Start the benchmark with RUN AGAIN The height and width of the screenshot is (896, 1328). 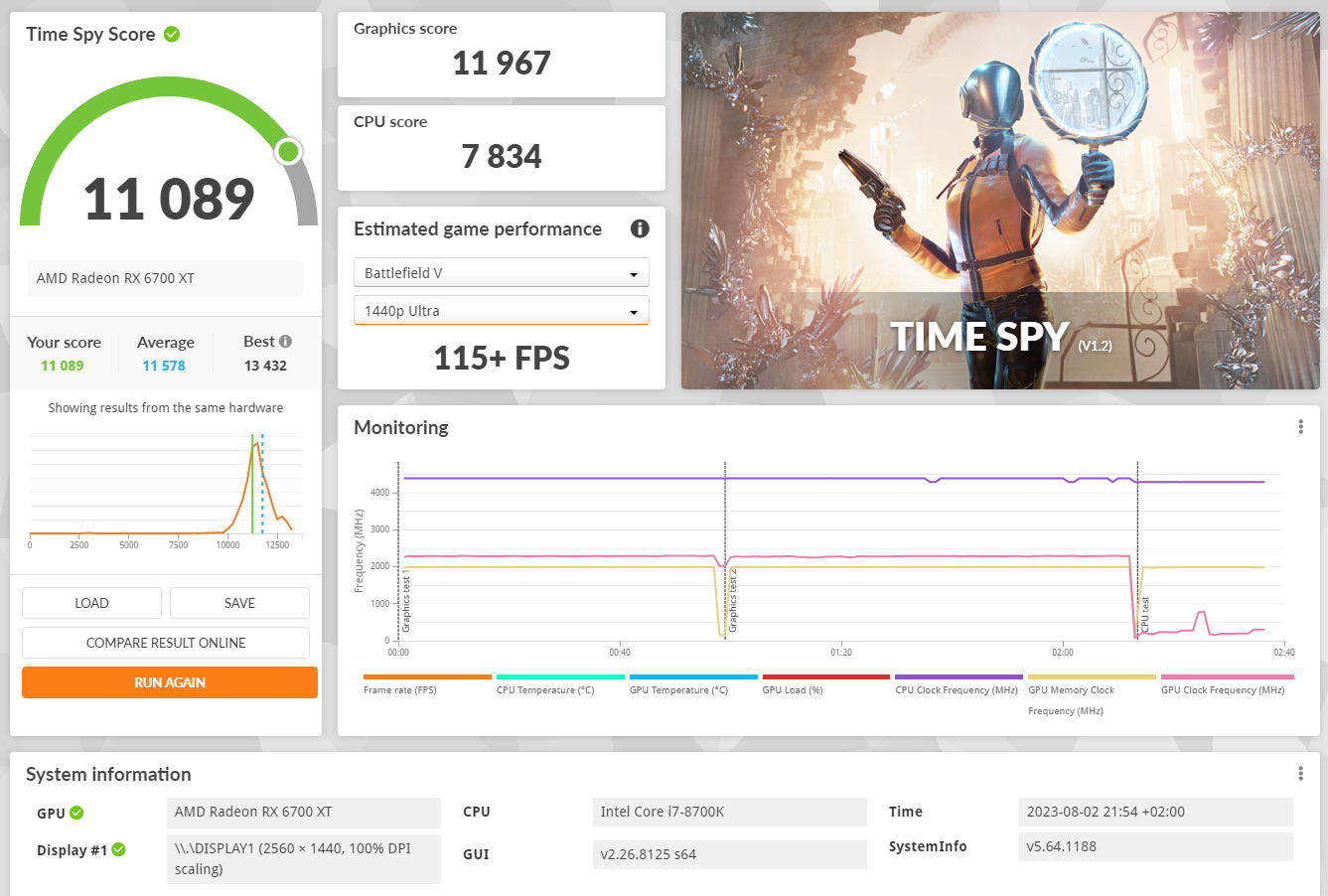click(x=170, y=682)
